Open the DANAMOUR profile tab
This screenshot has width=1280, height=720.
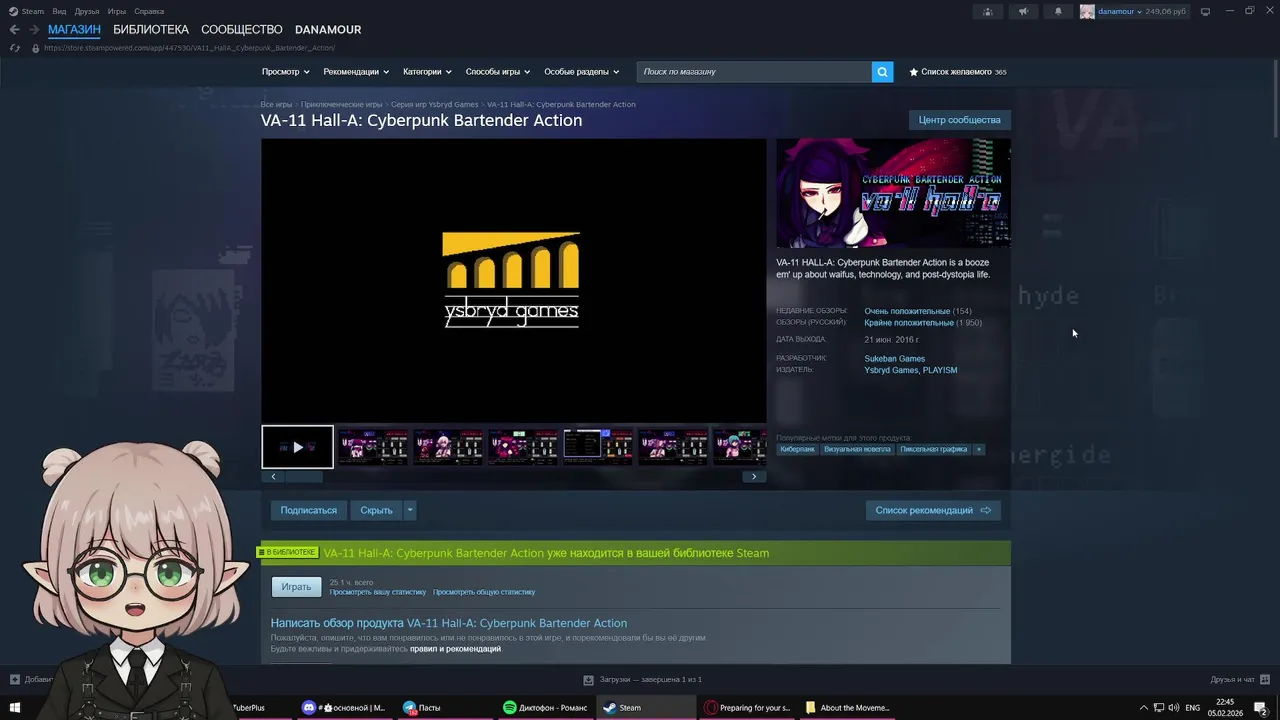point(328,30)
